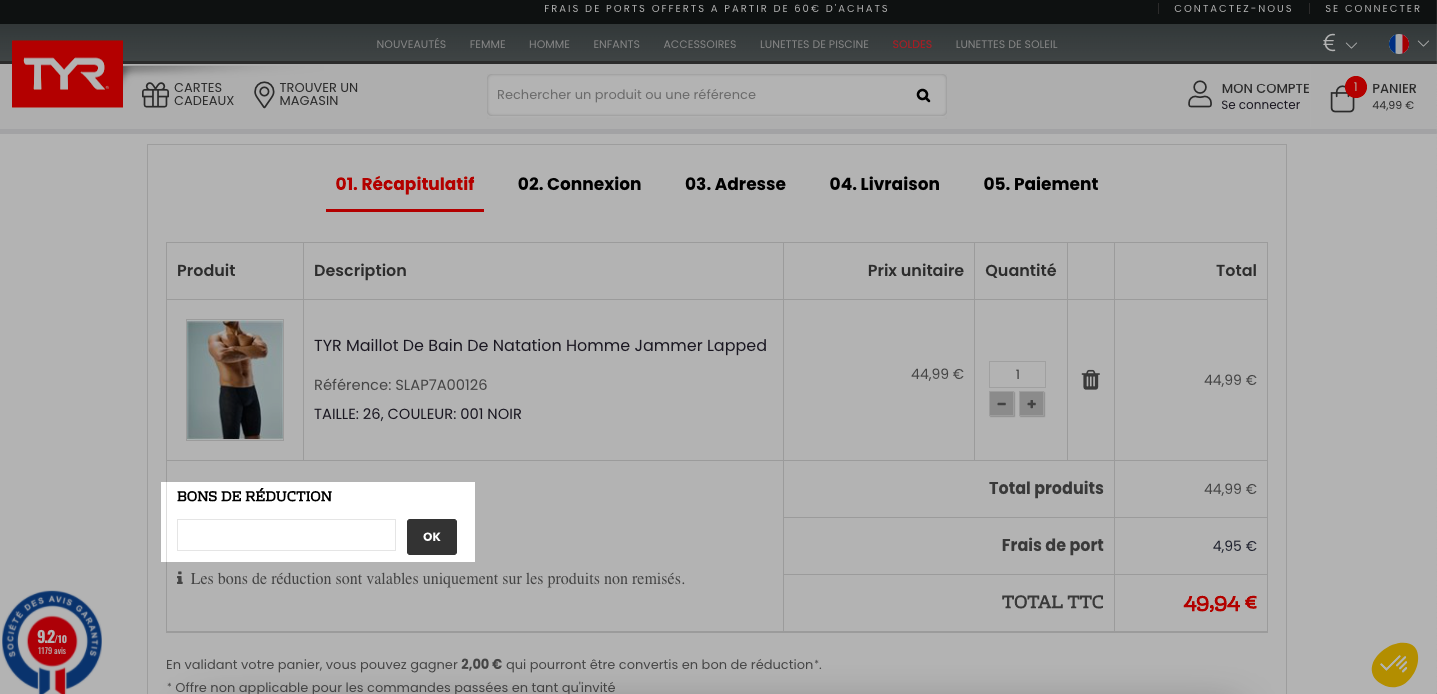1437x694 pixels.
Task: Expand the French flag language dropdown
Action: (x=1408, y=44)
